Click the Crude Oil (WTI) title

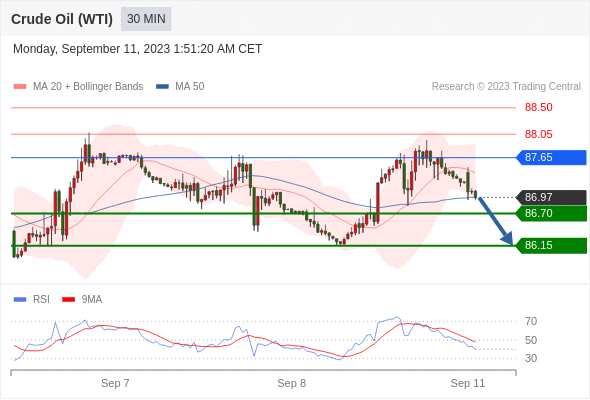coord(62,19)
